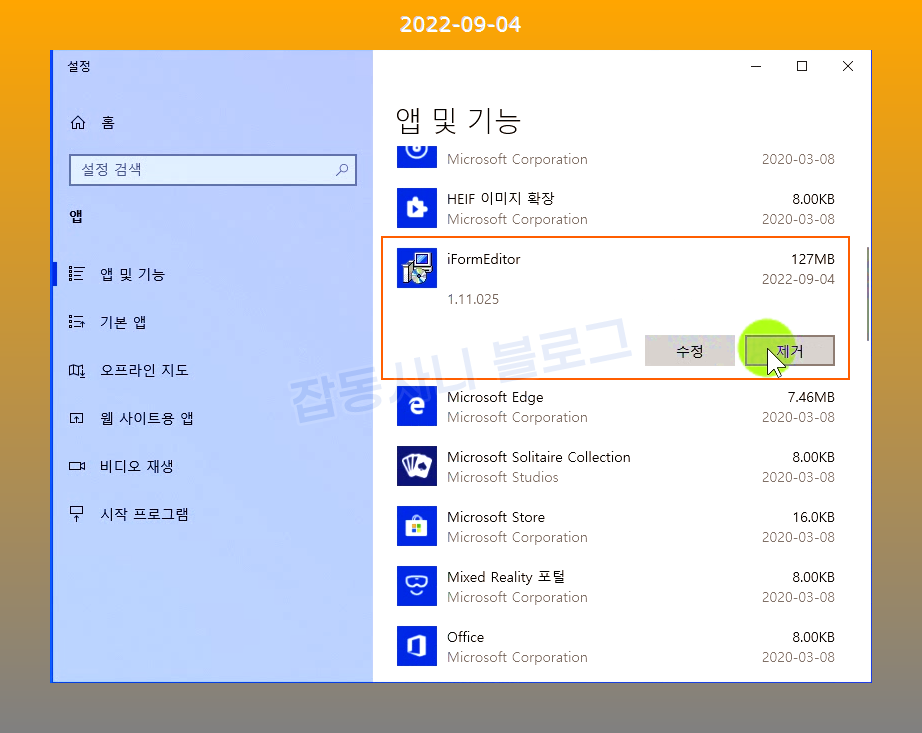The height and width of the screenshot is (733, 922).
Task: Select the Video playback camera icon
Action: [x=76, y=466]
